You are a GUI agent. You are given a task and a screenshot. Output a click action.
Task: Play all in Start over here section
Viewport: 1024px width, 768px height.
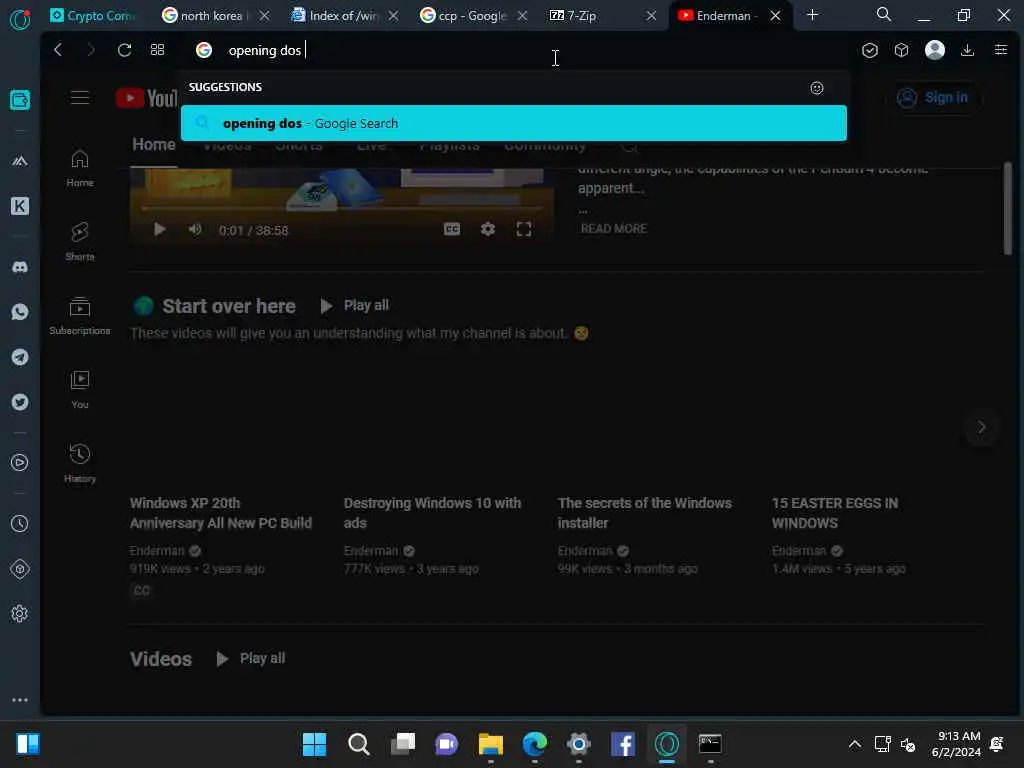355,305
